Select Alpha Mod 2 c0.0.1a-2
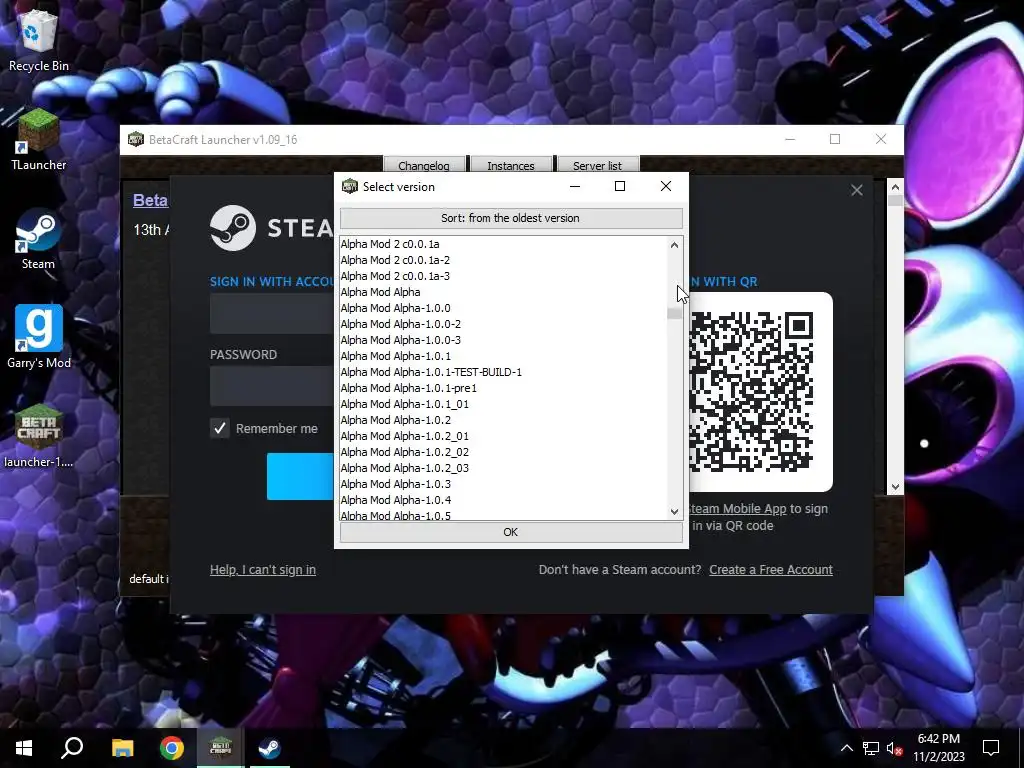 (503, 260)
